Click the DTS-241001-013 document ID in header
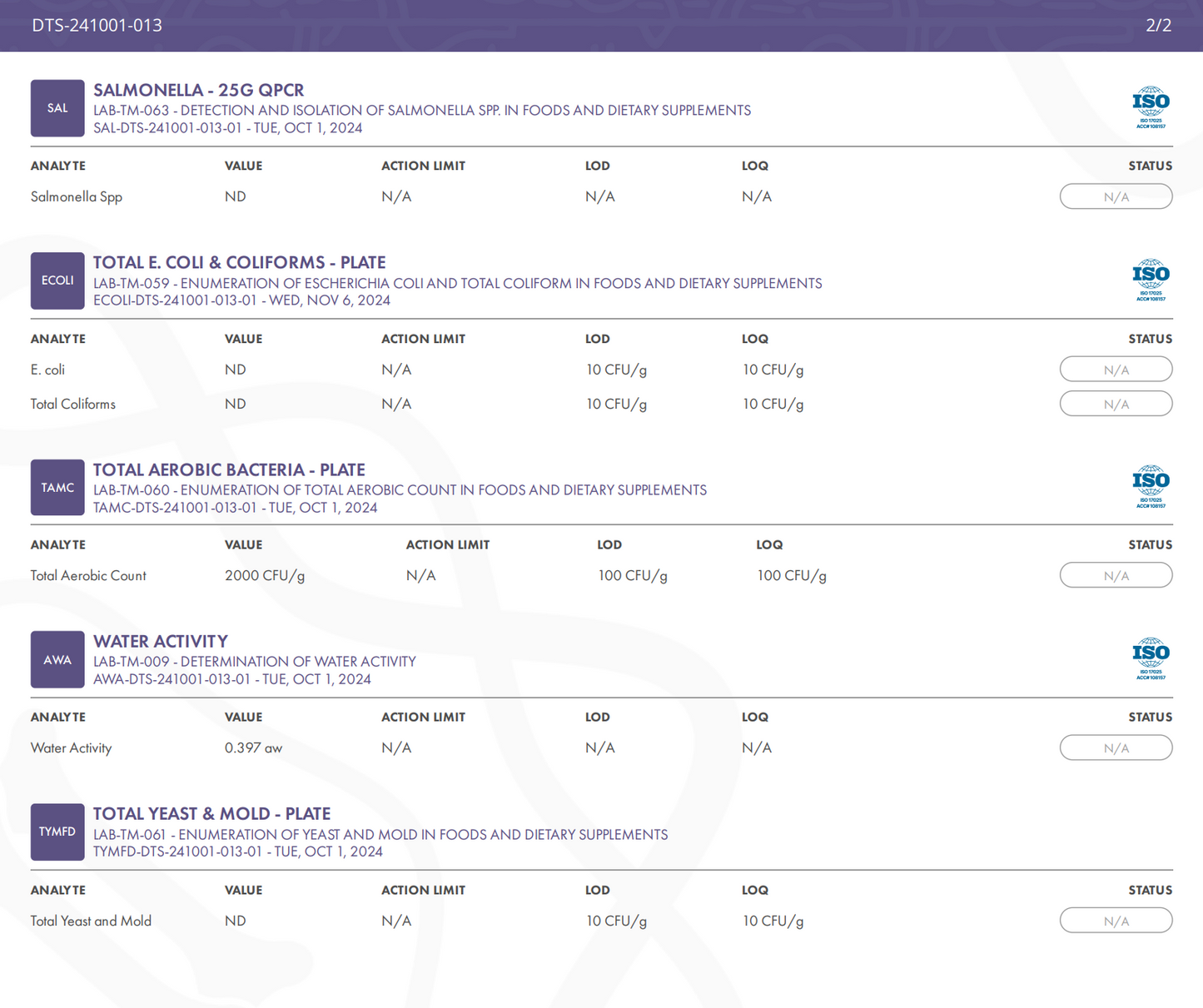 tap(97, 25)
